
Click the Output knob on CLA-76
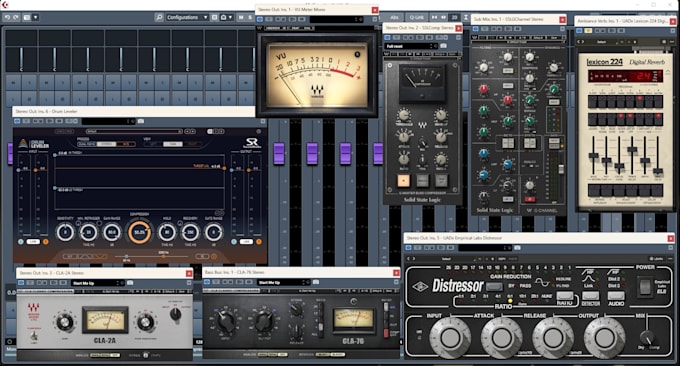point(264,321)
